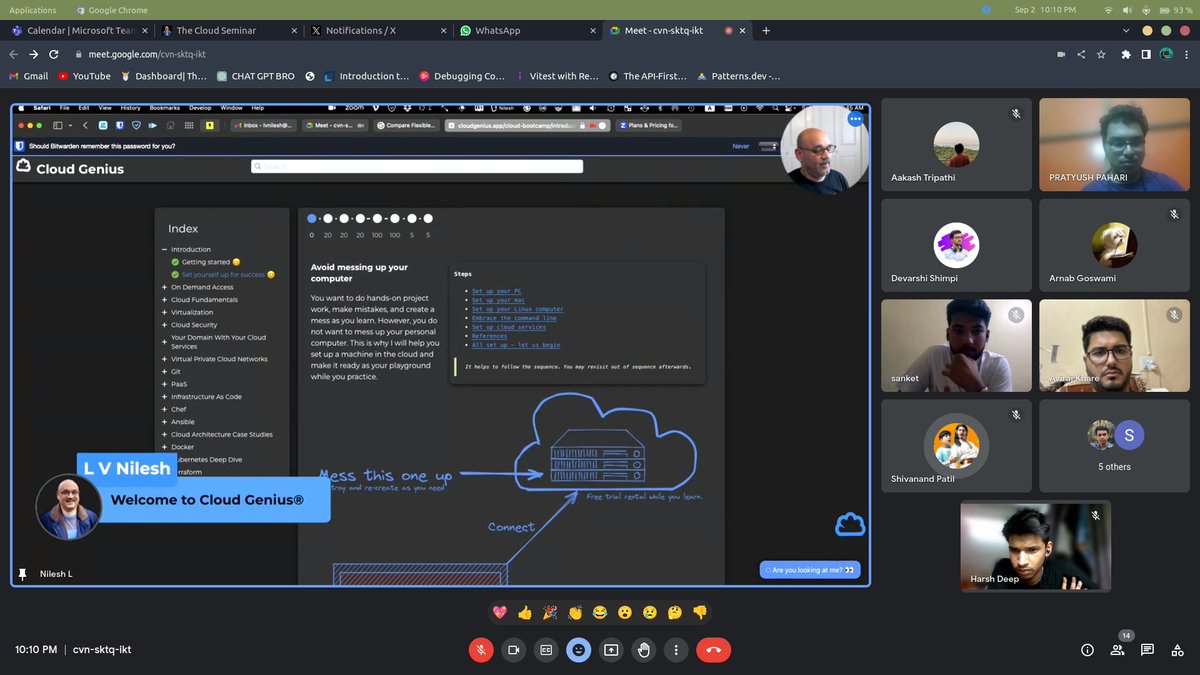Open the Patterns.dev bookmark
1200x675 pixels.
[740, 76]
